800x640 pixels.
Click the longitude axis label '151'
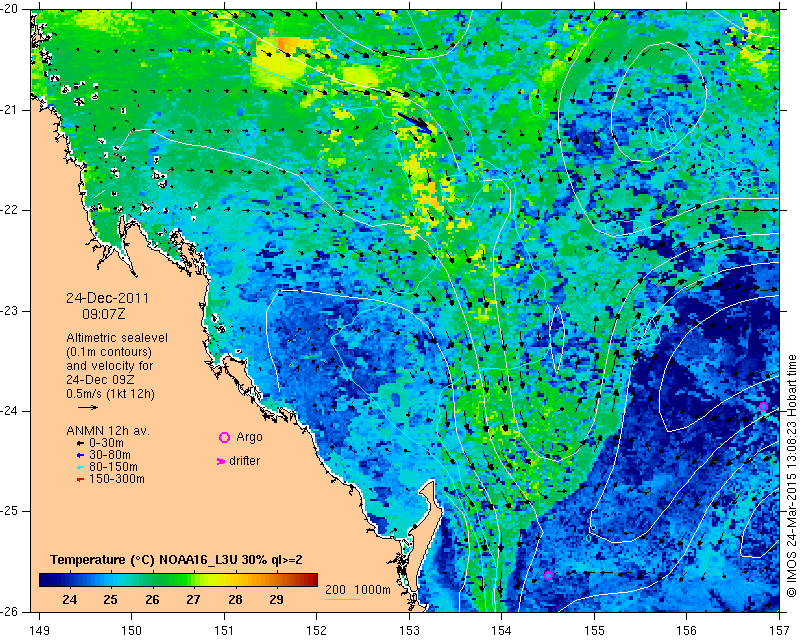tap(224, 630)
